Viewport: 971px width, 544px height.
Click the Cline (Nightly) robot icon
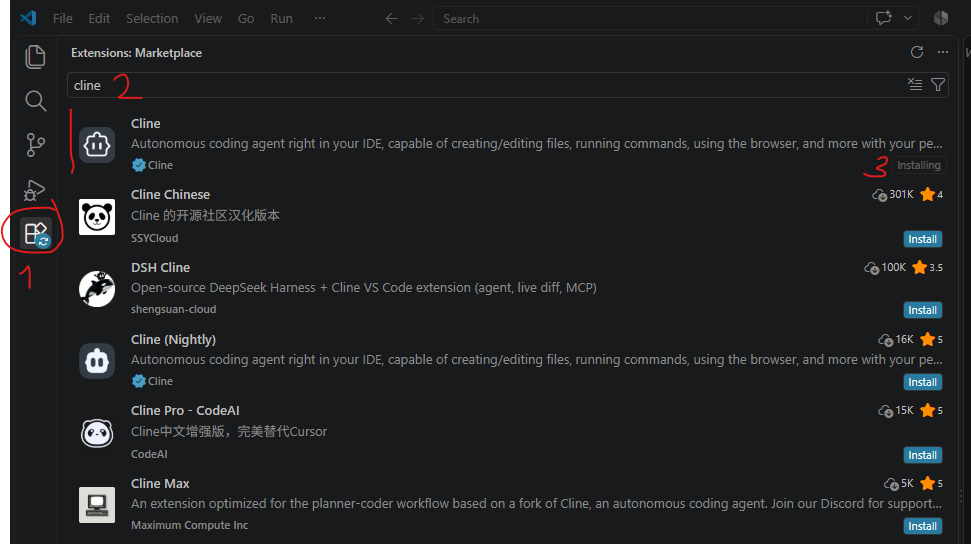pyautogui.click(x=97, y=361)
